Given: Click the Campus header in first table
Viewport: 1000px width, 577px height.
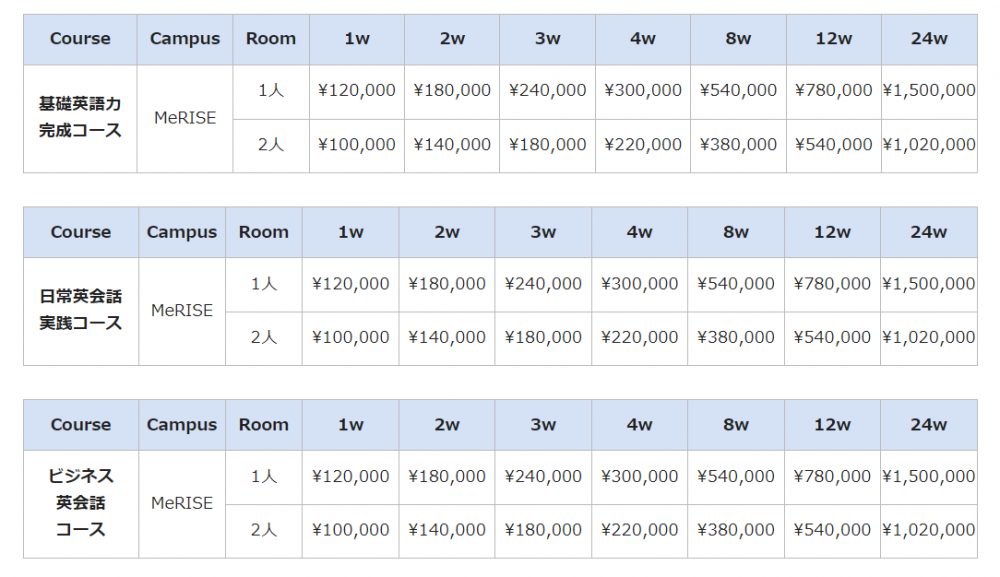Looking at the screenshot, I should pos(185,39).
